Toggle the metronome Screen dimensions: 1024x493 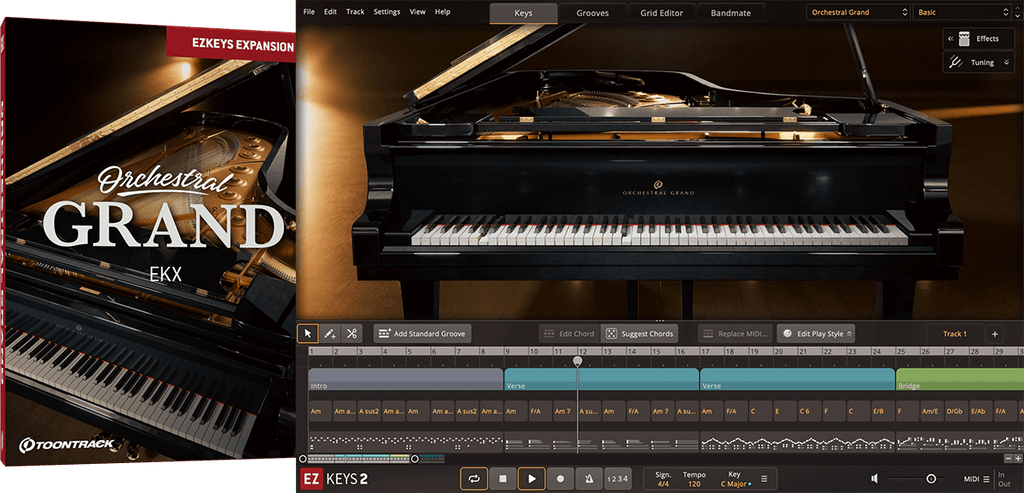click(x=588, y=479)
